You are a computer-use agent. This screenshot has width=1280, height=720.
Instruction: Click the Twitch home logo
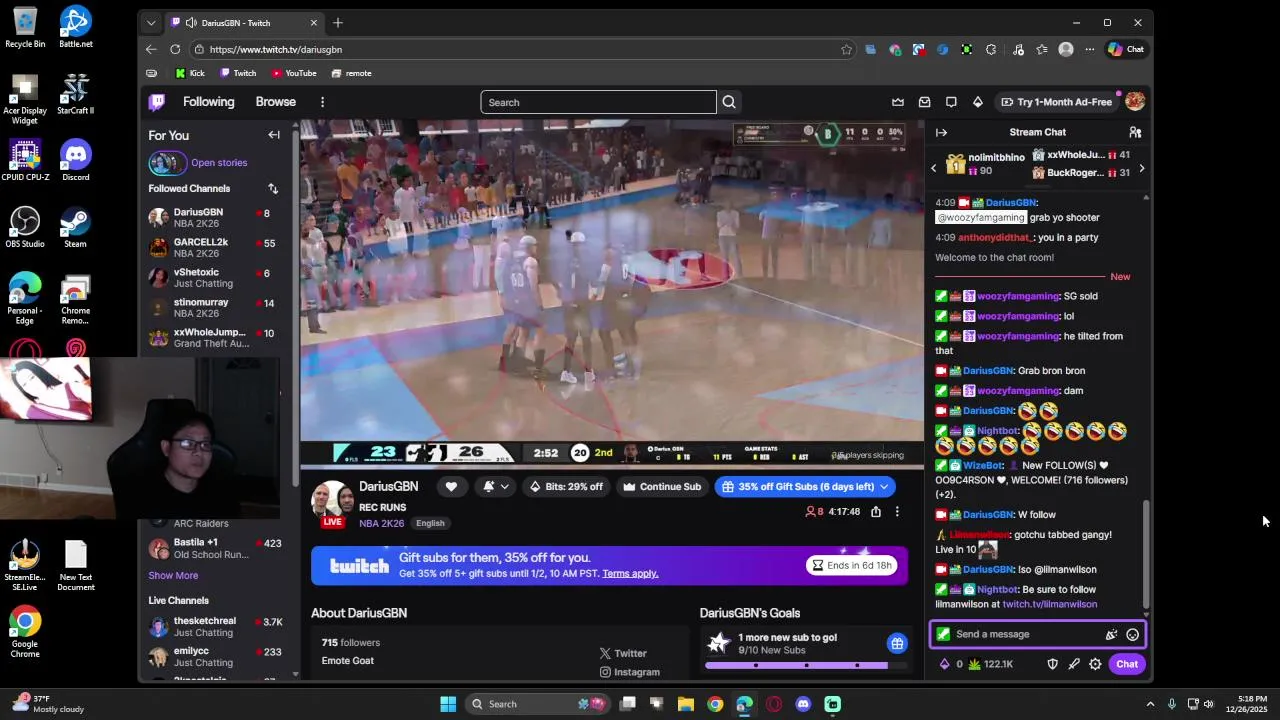click(157, 102)
